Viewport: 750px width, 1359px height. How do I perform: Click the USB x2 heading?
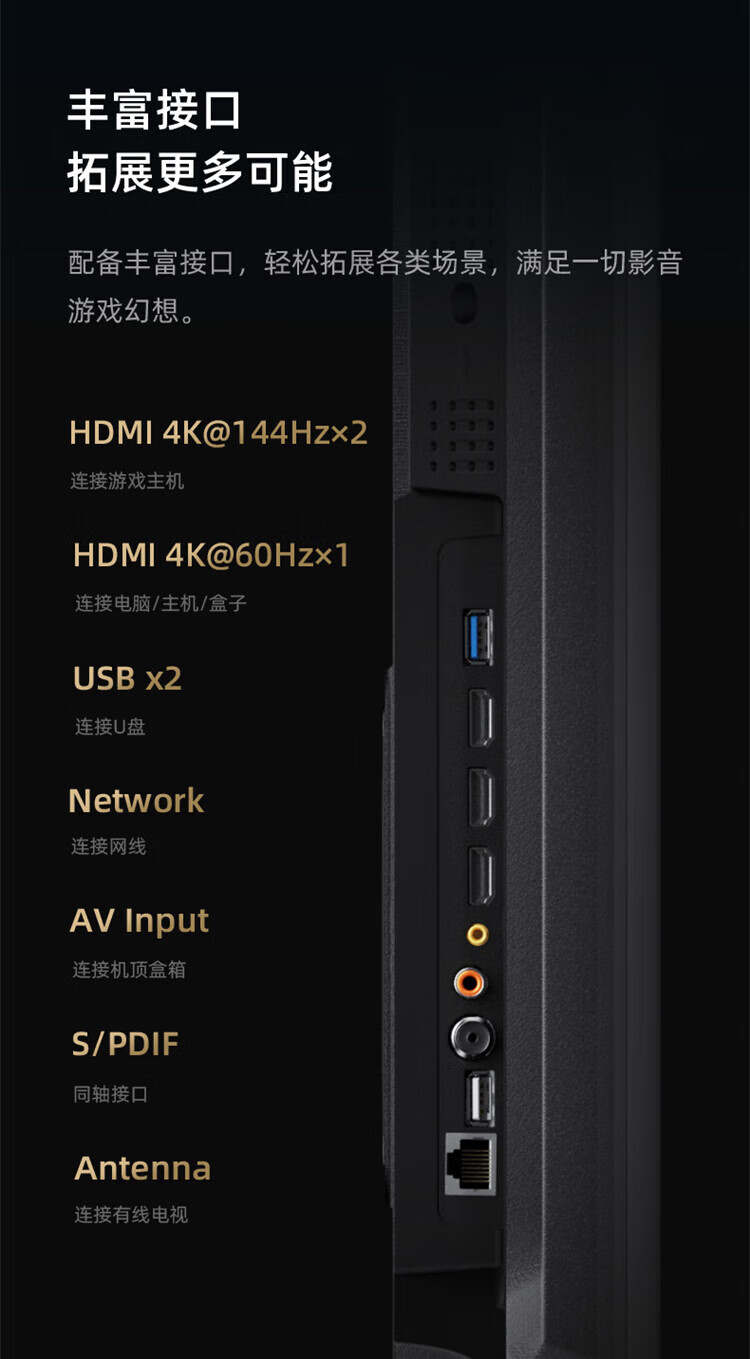[128, 679]
